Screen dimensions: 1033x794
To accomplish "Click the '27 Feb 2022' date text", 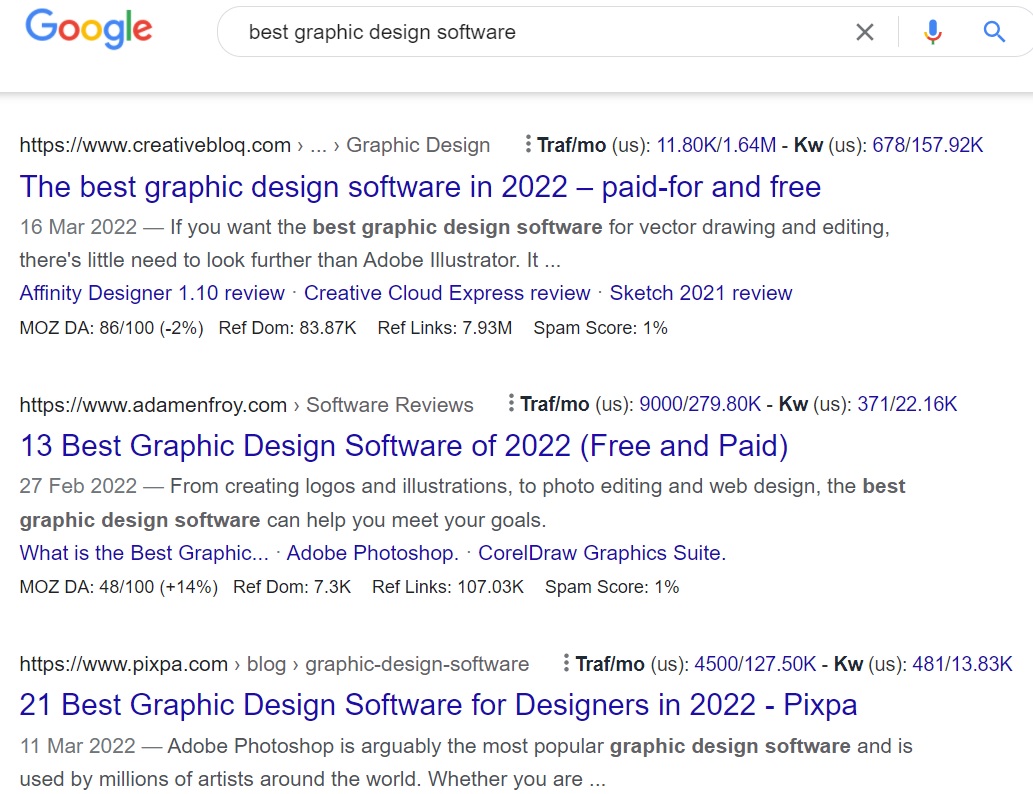I will [78, 486].
